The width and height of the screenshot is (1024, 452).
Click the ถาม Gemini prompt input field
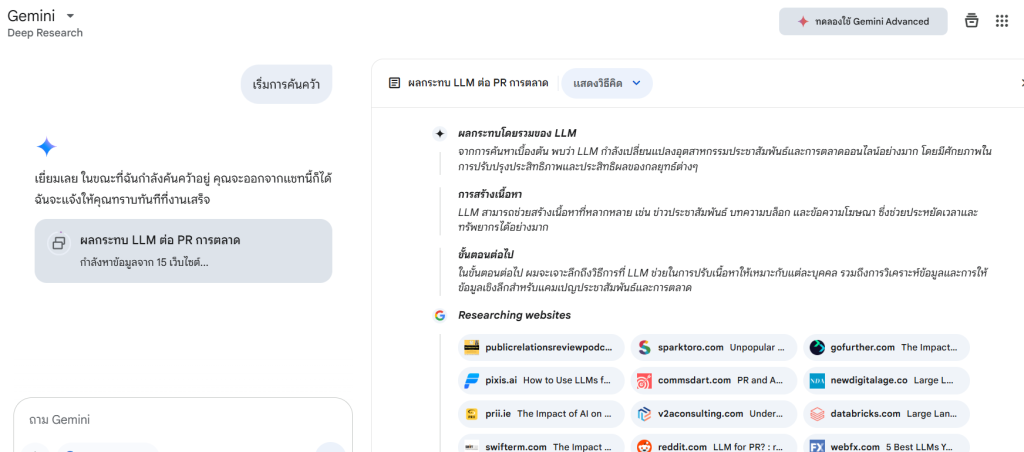(x=182, y=420)
